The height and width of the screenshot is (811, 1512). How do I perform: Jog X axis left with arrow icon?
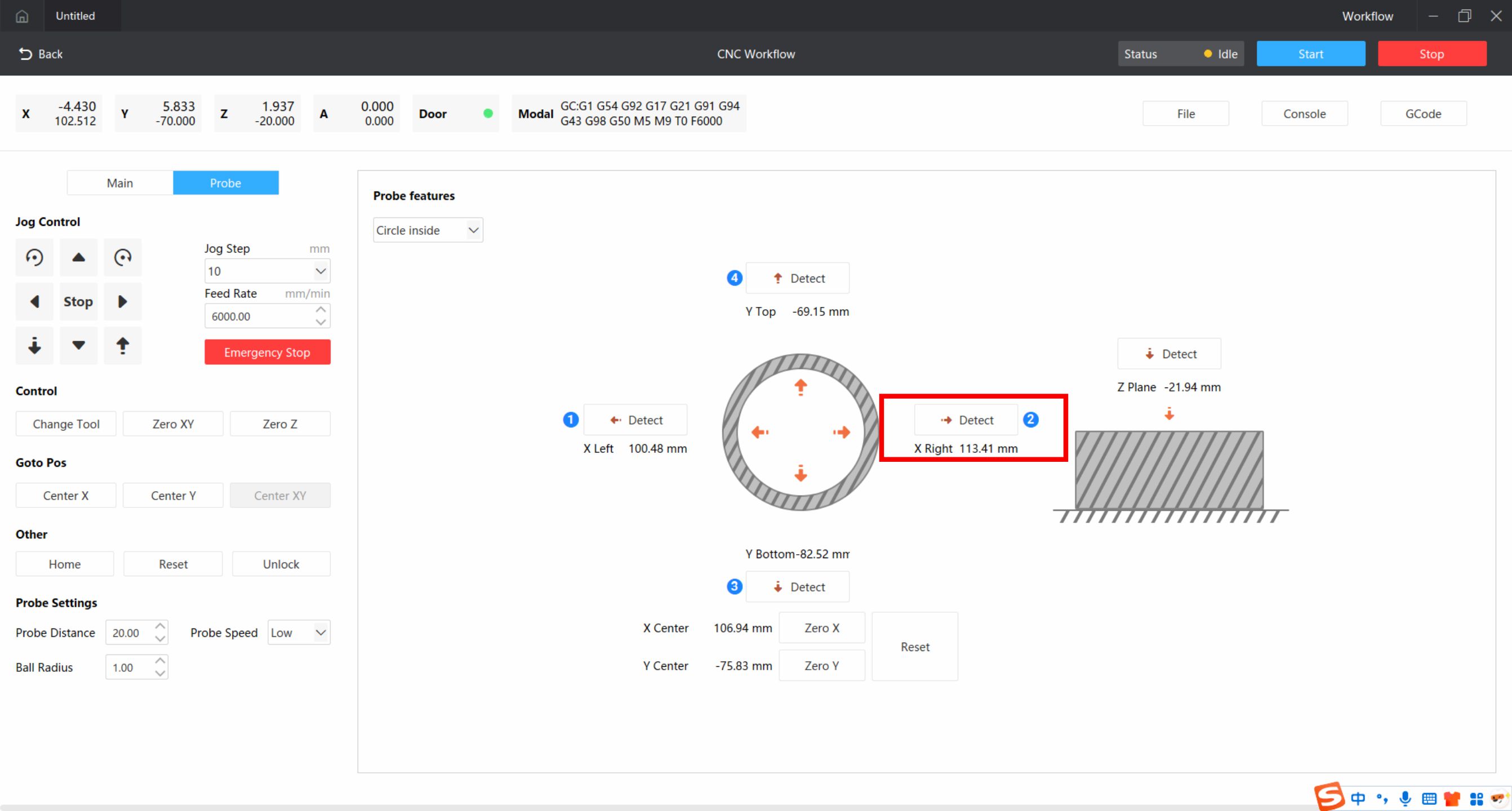click(34, 301)
